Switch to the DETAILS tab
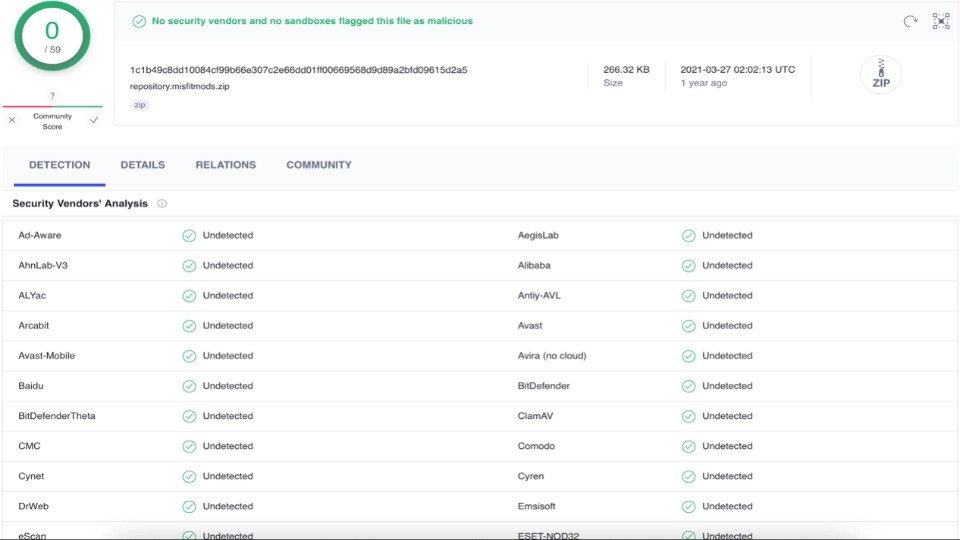This screenshot has height=540, width=960. click(143, 165)
